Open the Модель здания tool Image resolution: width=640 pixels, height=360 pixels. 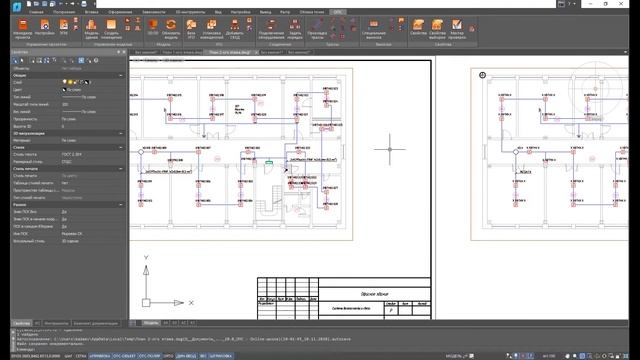pos(91,29)
